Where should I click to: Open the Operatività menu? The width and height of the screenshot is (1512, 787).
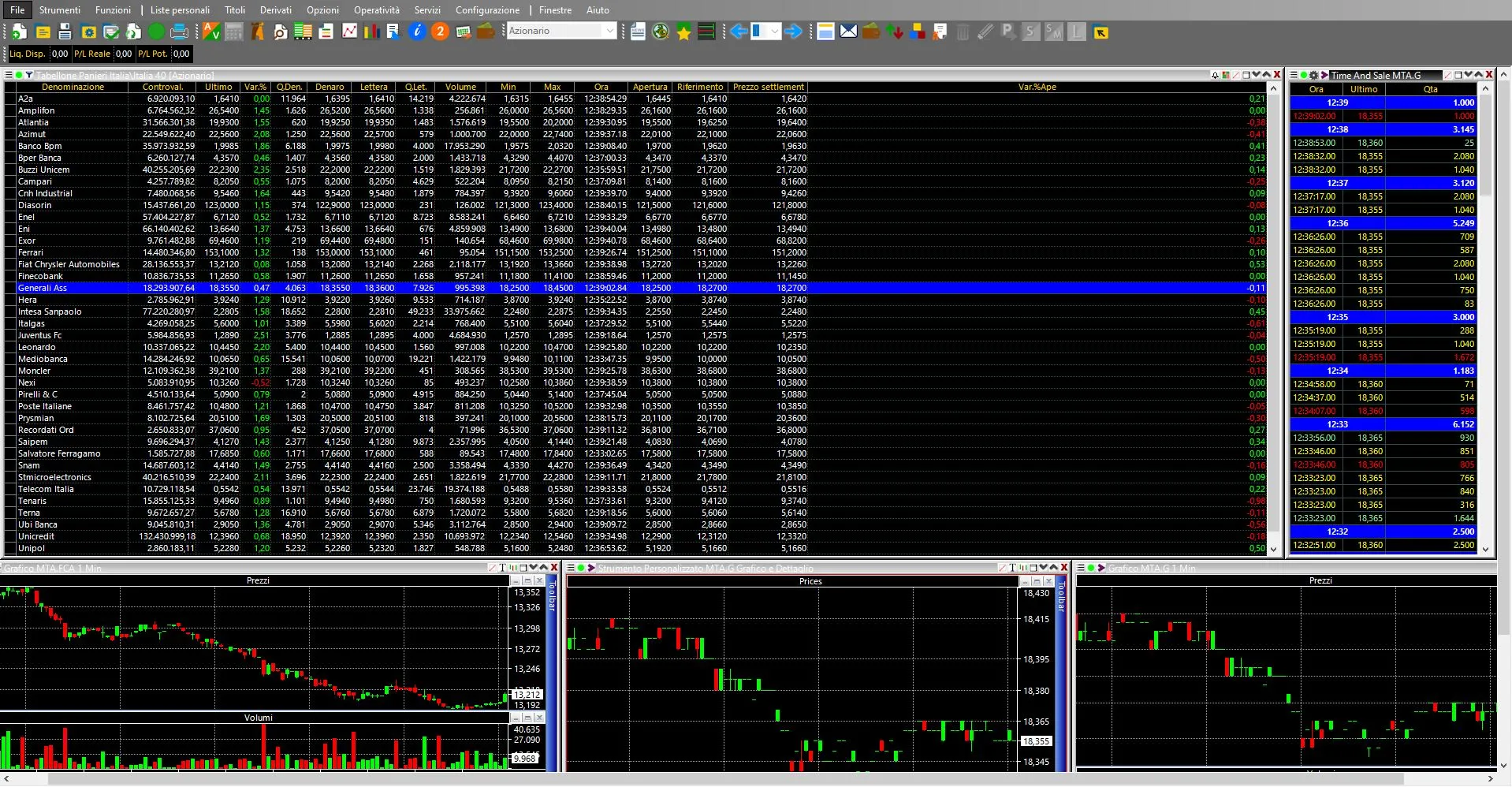tap(376, 10)
